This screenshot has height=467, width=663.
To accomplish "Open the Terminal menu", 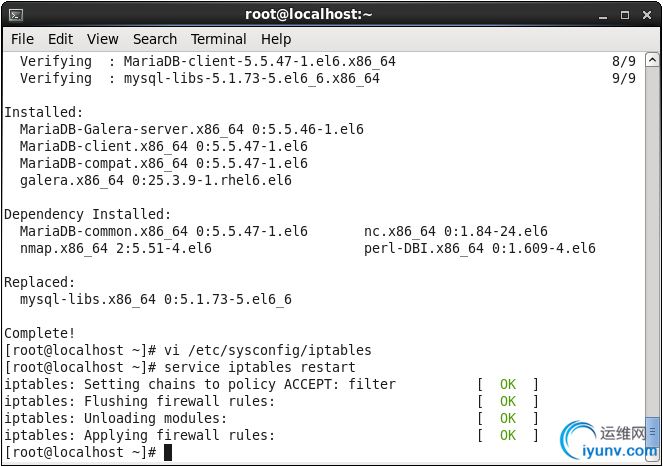I will tap(219, 39).
